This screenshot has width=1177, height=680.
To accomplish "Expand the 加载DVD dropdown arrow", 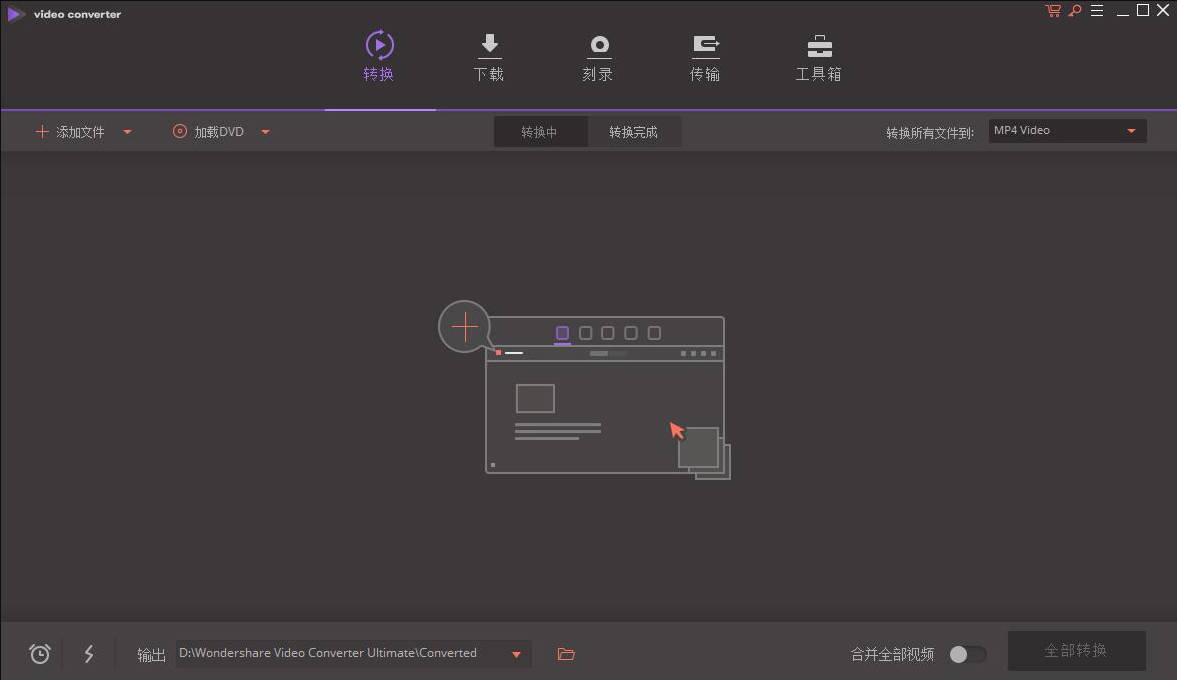I will pos(264,131).
